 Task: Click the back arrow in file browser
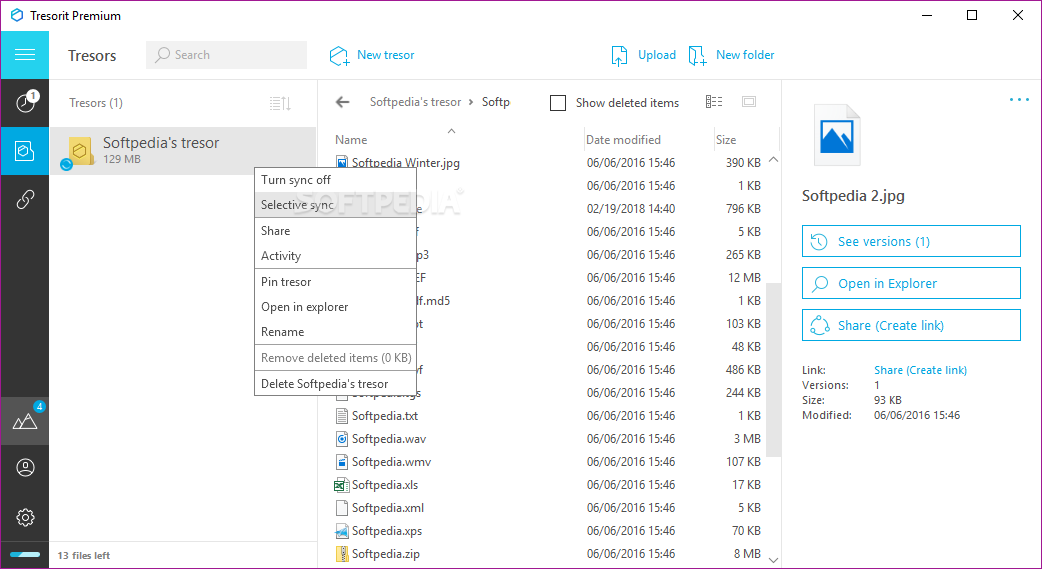coord(342,102)
